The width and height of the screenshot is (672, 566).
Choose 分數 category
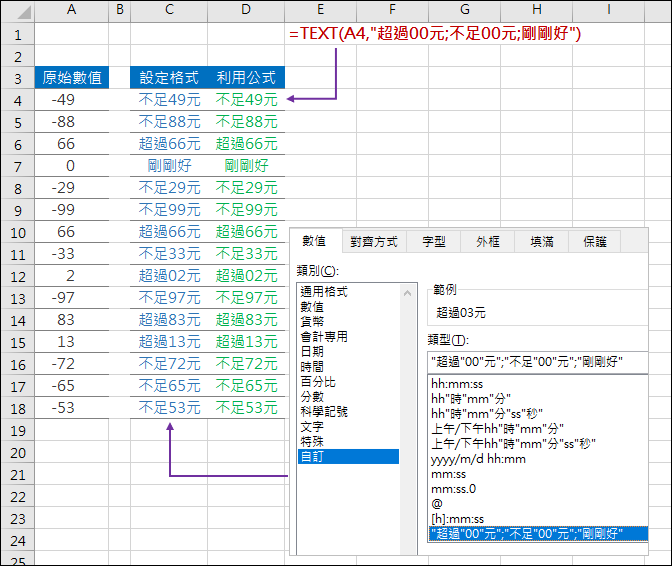point(348,397)
